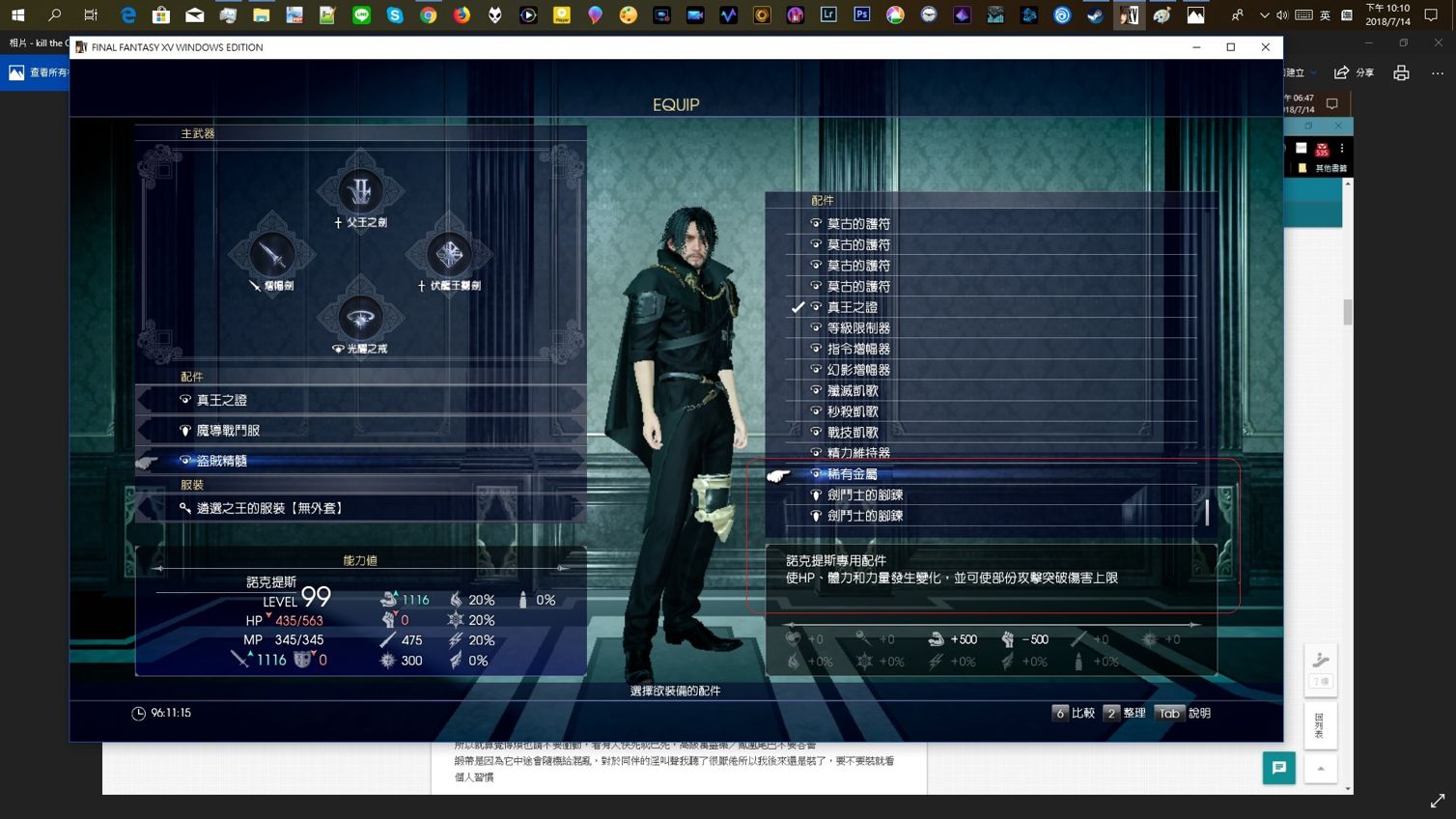
Task: Open Uplay from the taskbar
Action: point(1062,15)
